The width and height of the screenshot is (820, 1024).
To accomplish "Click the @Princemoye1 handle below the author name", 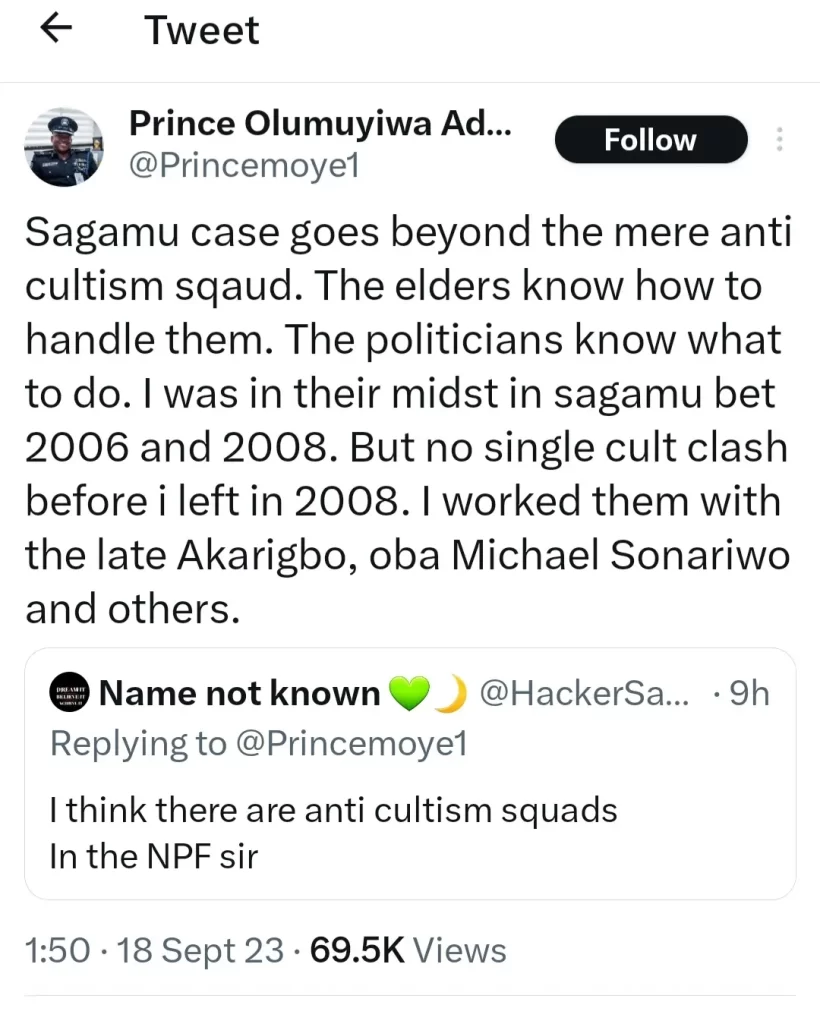I will click(245, 167).
